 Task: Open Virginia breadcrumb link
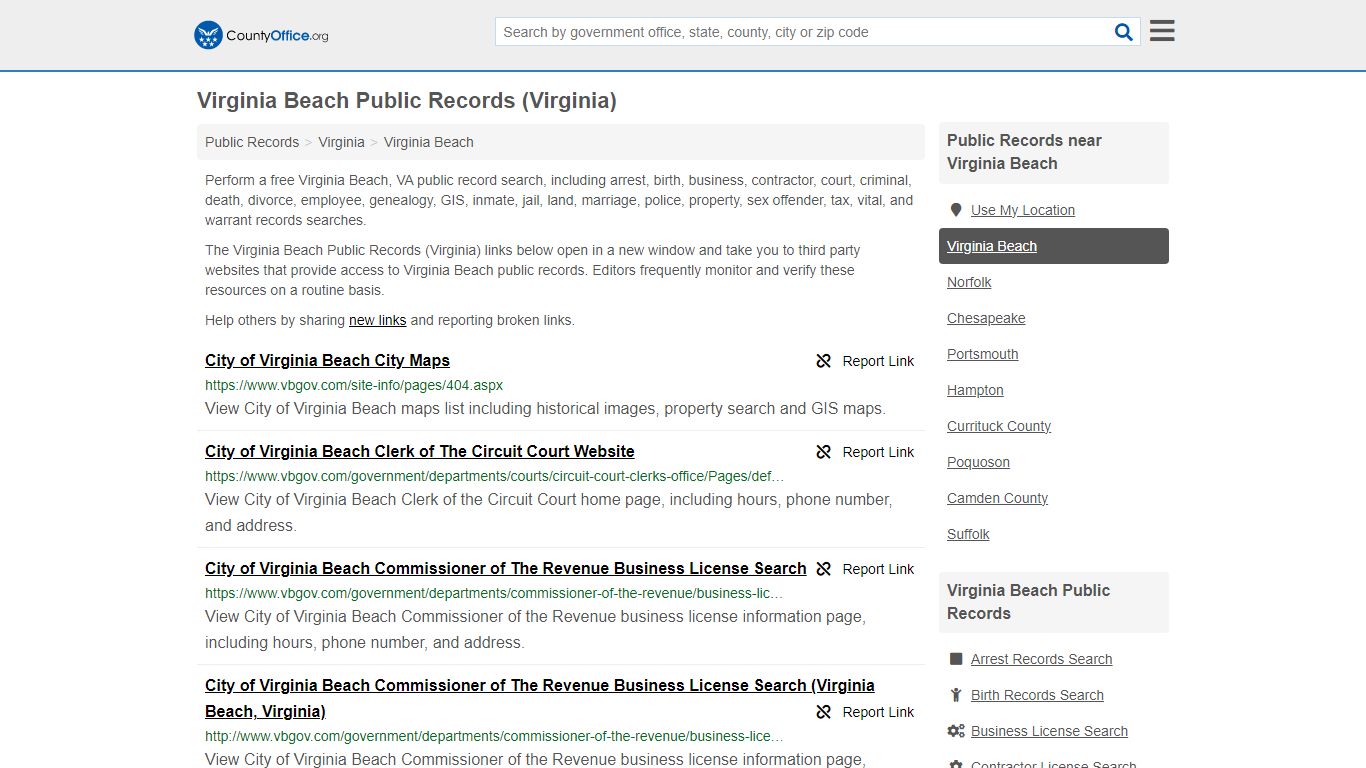point(341,142)
